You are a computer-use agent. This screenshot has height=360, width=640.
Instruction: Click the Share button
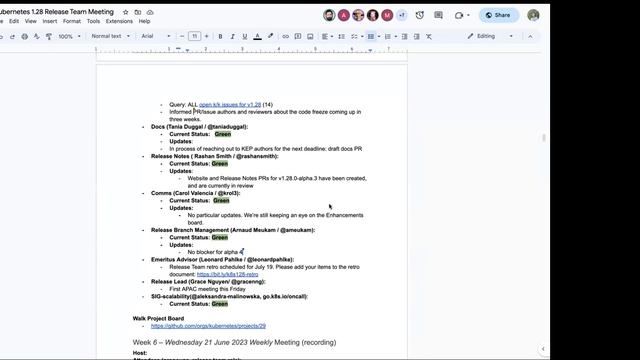pyautogui.click(x=498, y=15)
